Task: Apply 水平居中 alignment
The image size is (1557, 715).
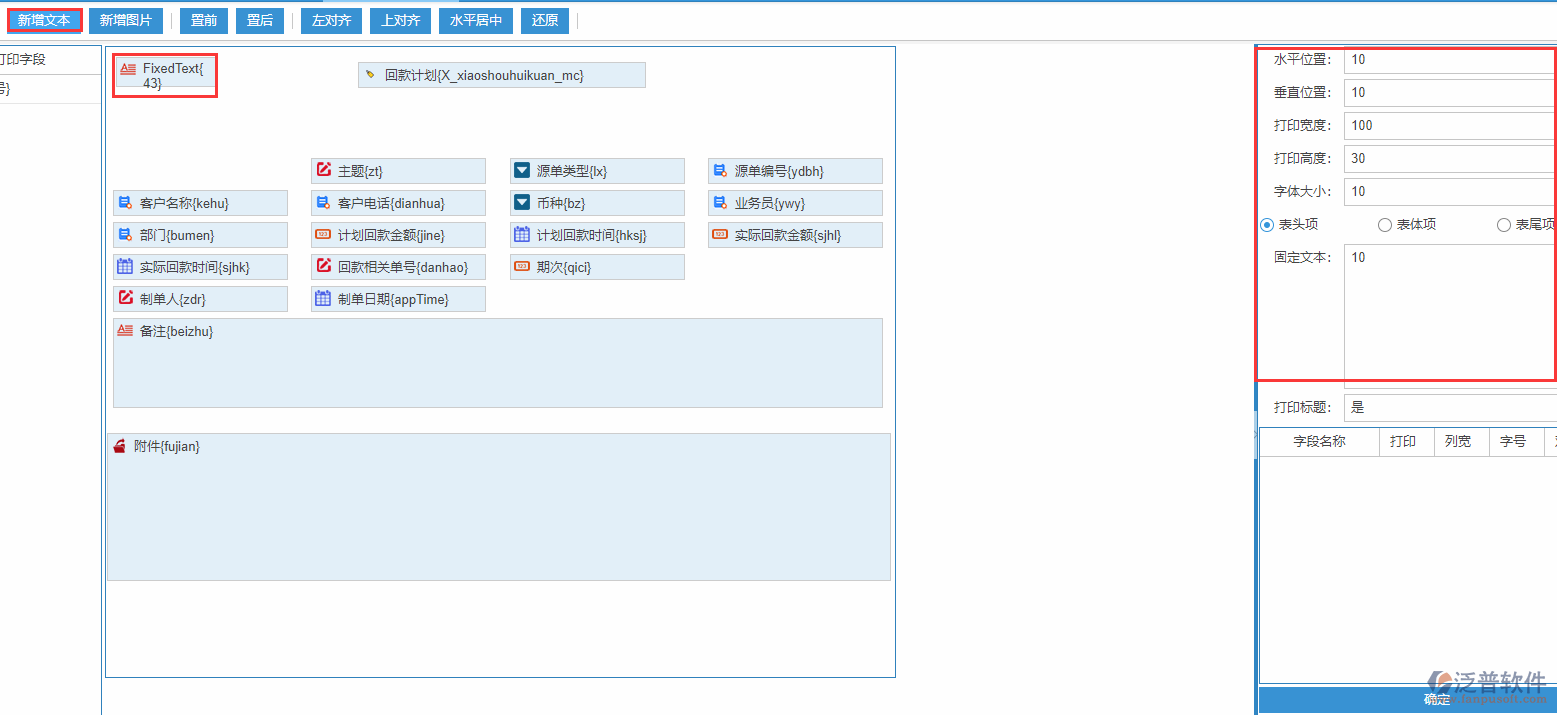Action: coord(476,20)
